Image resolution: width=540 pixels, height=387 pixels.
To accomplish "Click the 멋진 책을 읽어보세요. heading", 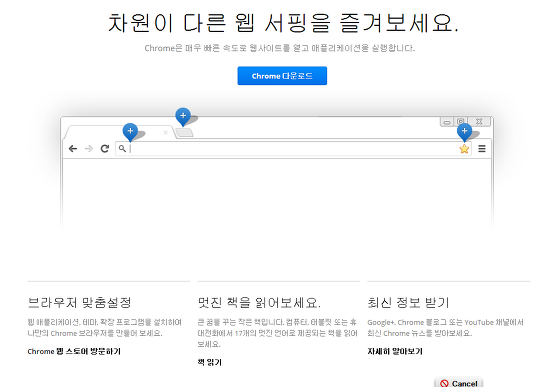I will click(x=259, y=303).
